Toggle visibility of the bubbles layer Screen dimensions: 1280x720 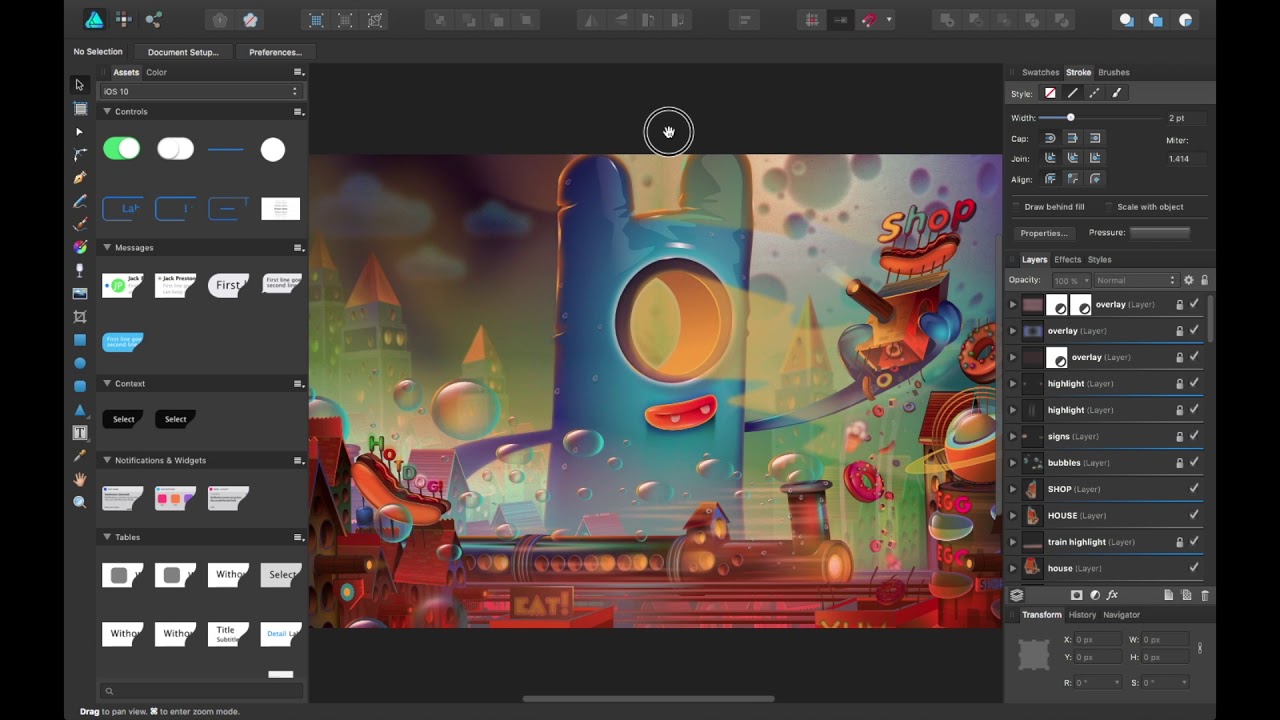1193,462
